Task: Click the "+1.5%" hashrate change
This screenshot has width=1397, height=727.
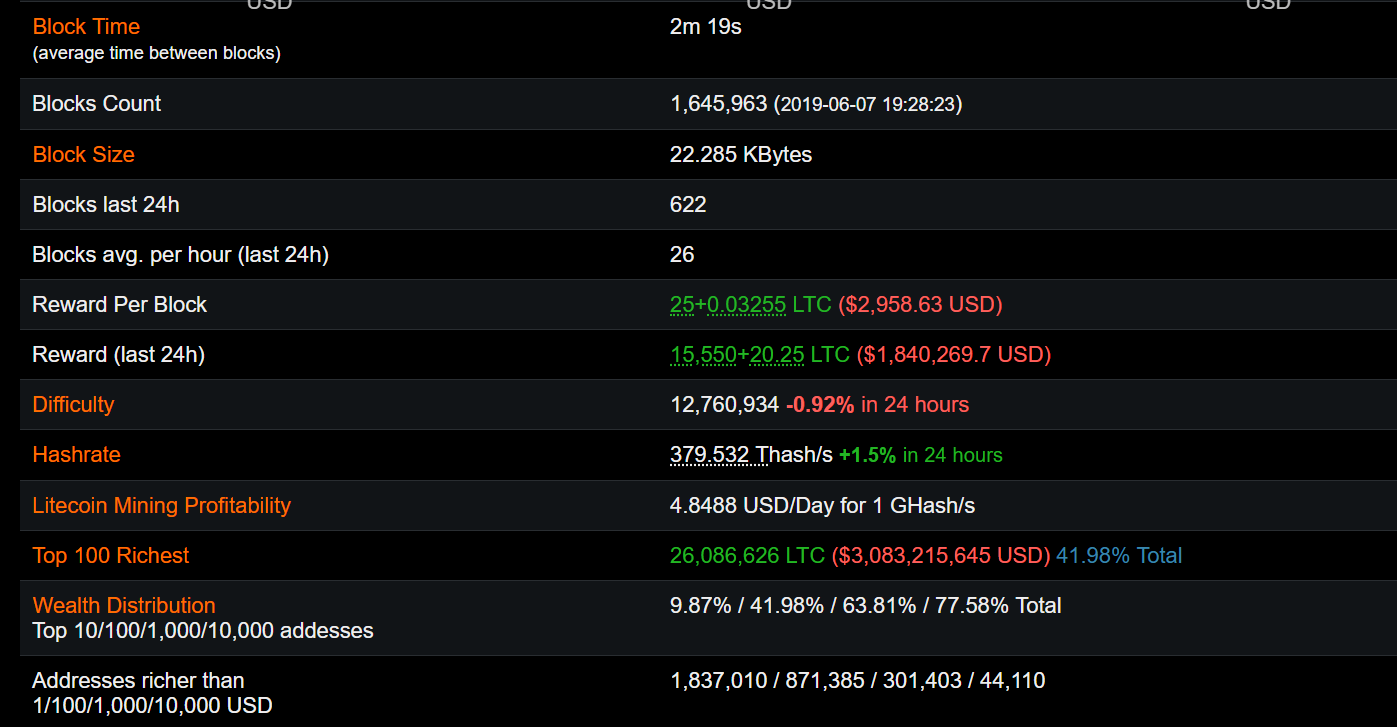Action: click(x=868, y=455)
